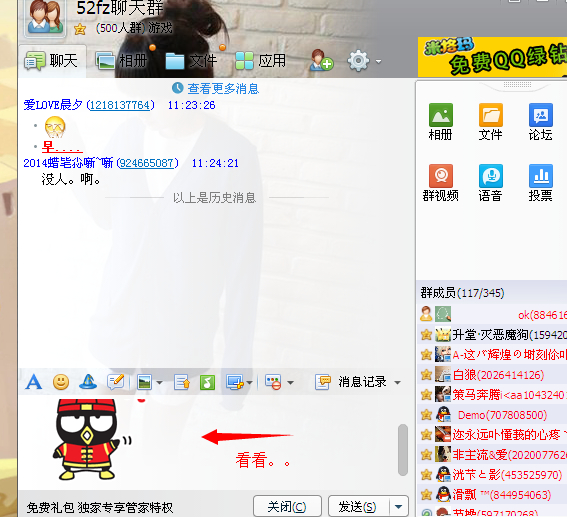Open the settings gear dropdown arrow
This screenshot has width=567, height=517.
click(x=378, y=61)
